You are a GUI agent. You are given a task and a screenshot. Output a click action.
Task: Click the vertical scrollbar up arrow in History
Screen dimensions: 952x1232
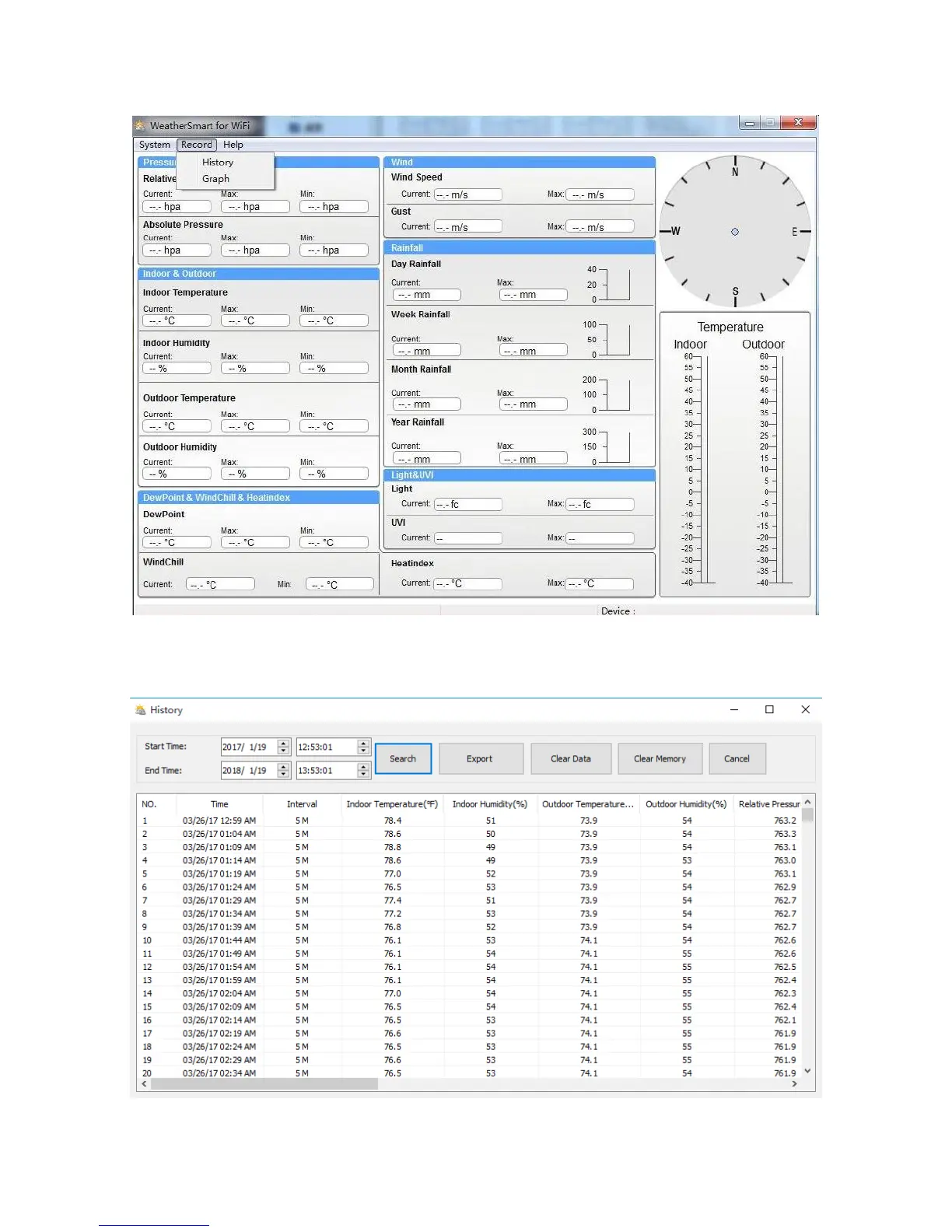(x=807, y=802)
